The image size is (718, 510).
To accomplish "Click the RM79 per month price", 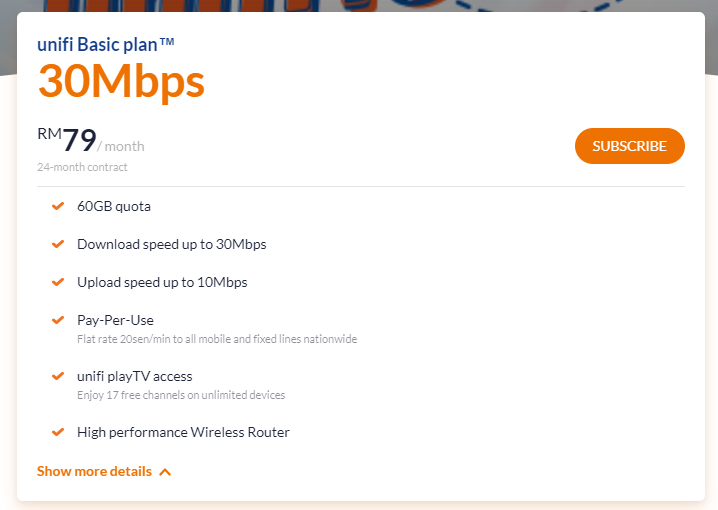I will point(90,142).
